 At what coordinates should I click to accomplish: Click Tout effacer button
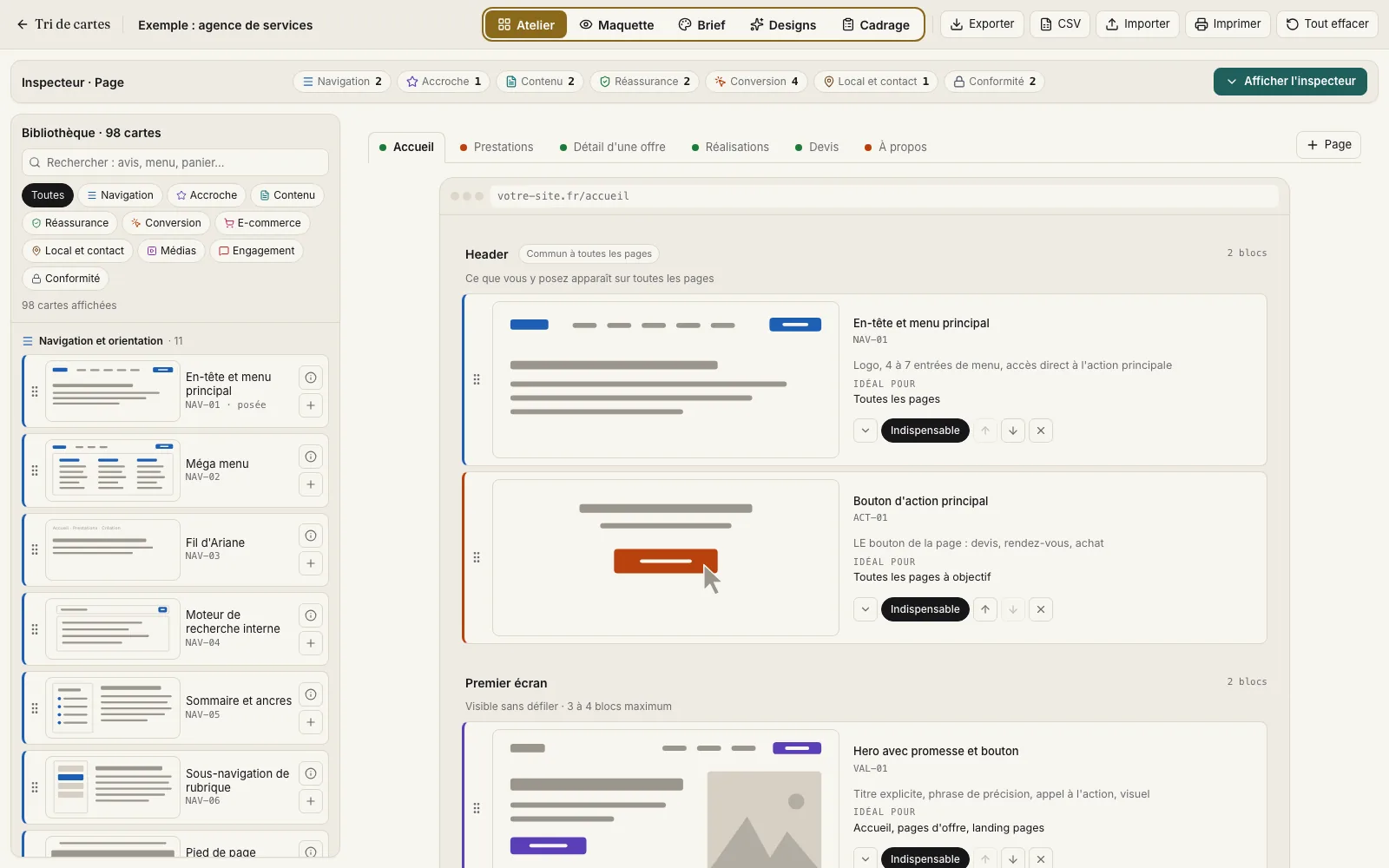1327,24
